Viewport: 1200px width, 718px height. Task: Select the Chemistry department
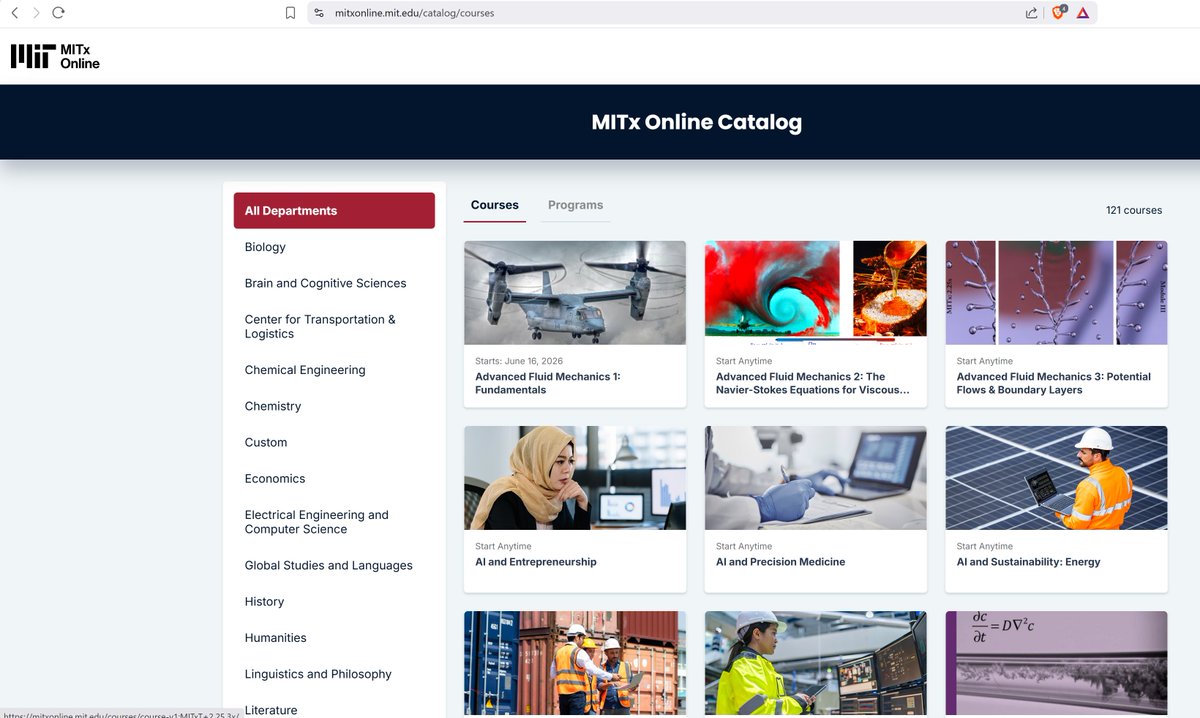point(273,406)
